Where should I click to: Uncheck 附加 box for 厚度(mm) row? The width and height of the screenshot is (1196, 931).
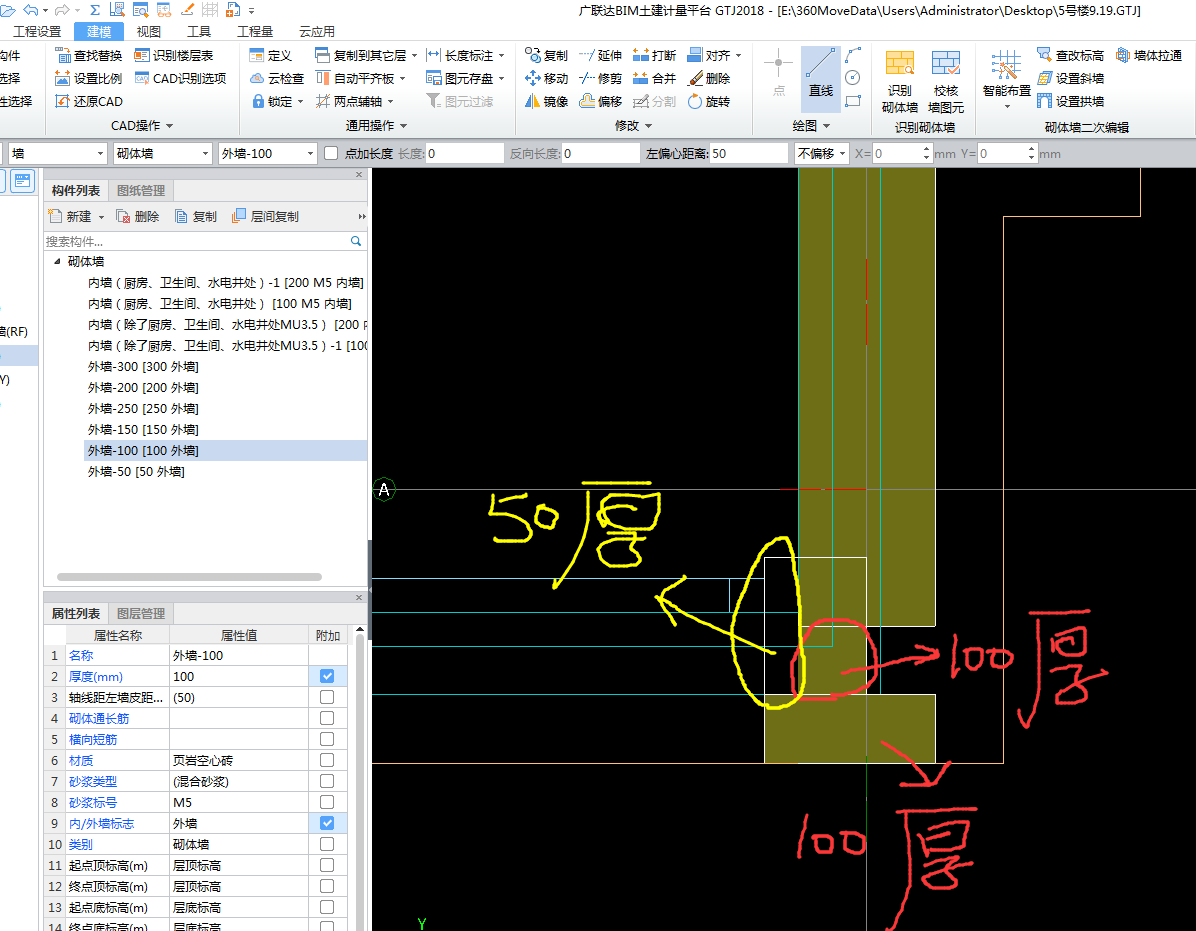[x=327, y=676]
